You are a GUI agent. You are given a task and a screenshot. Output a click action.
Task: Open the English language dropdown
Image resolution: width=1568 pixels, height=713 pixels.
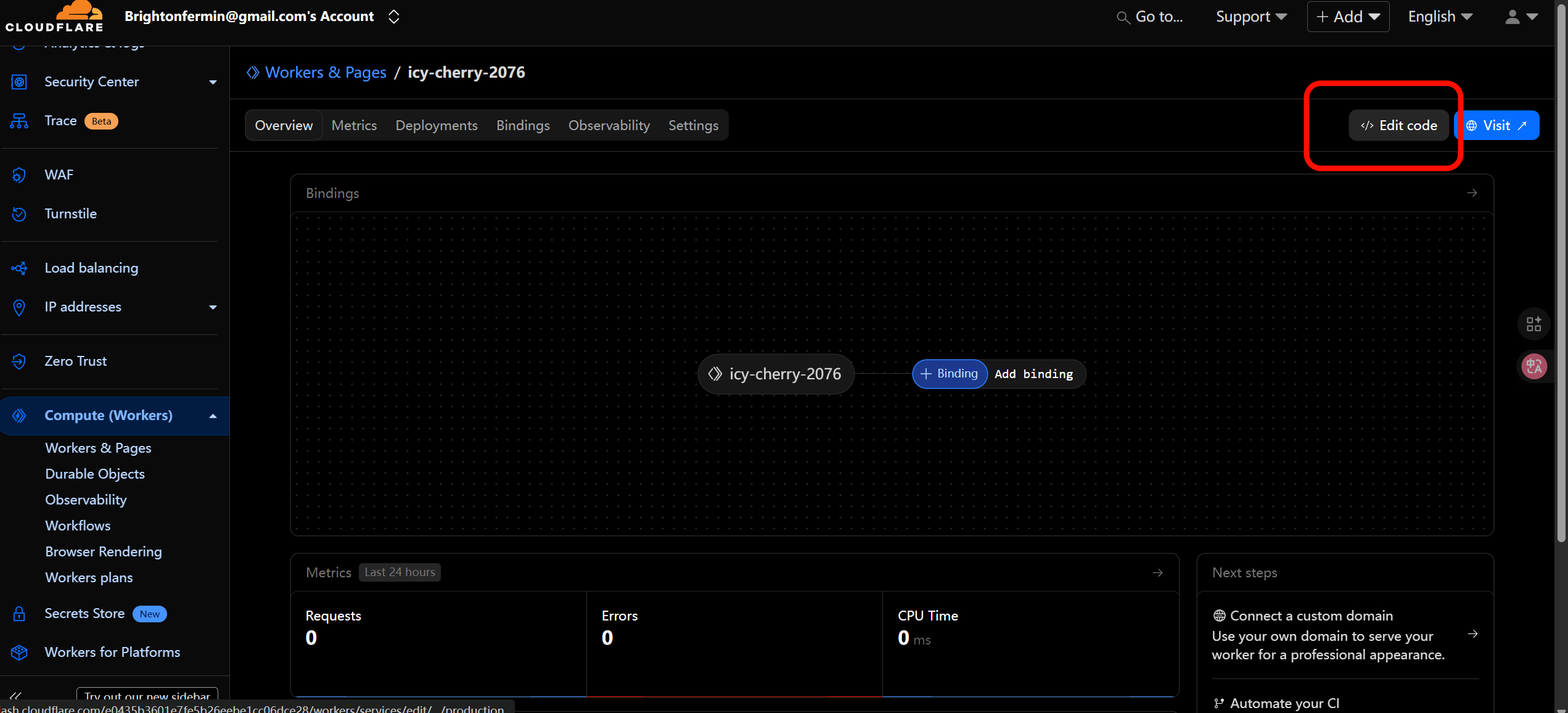(x=1440, y=17)
